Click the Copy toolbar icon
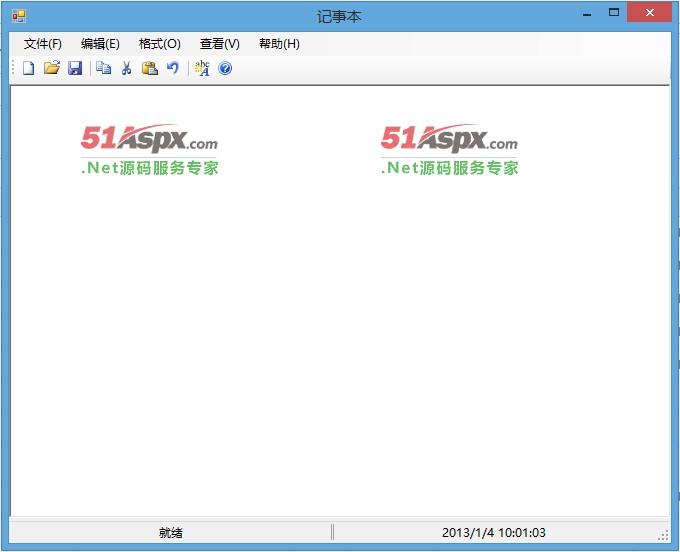Image resolution: width=680 pixels, height=552 pixels. point(103,68)
